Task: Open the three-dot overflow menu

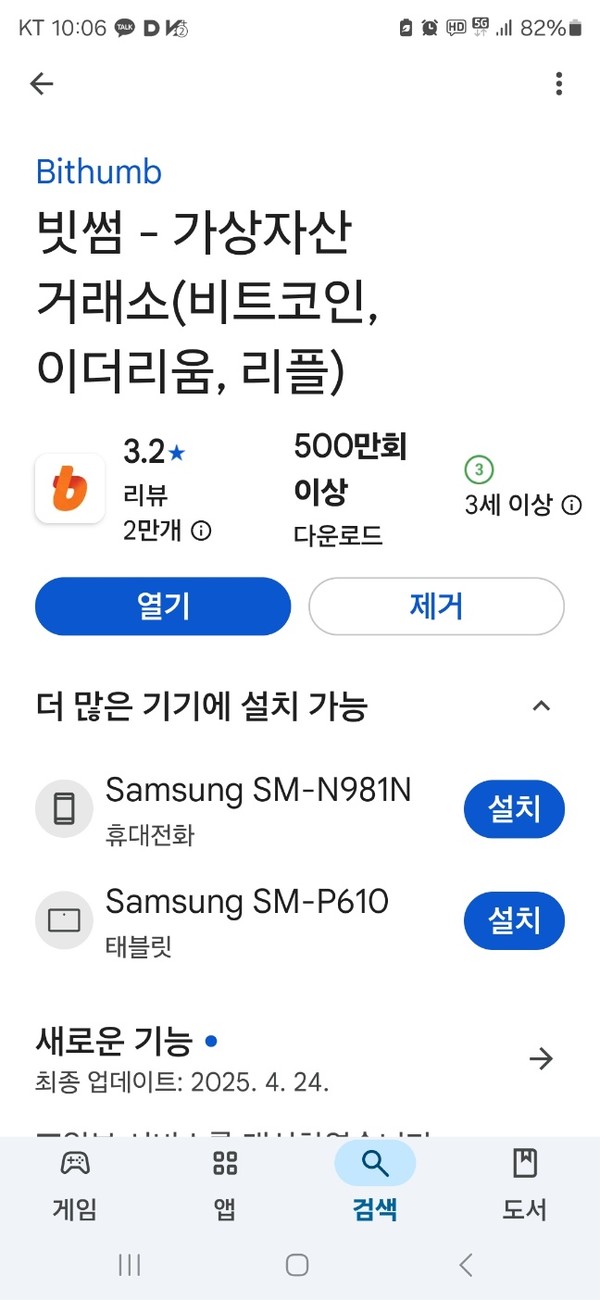Action: pos(559,84)
